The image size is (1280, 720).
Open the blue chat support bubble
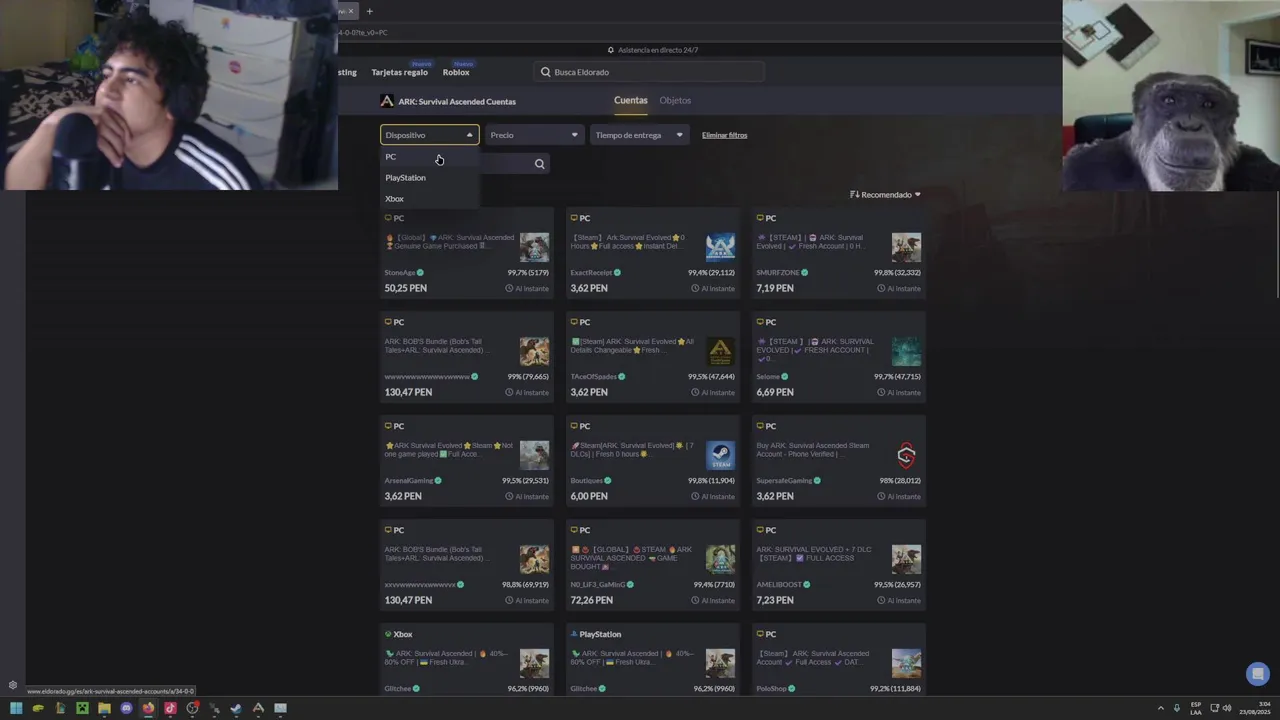pyautogui.click(x=1258, y=674)
